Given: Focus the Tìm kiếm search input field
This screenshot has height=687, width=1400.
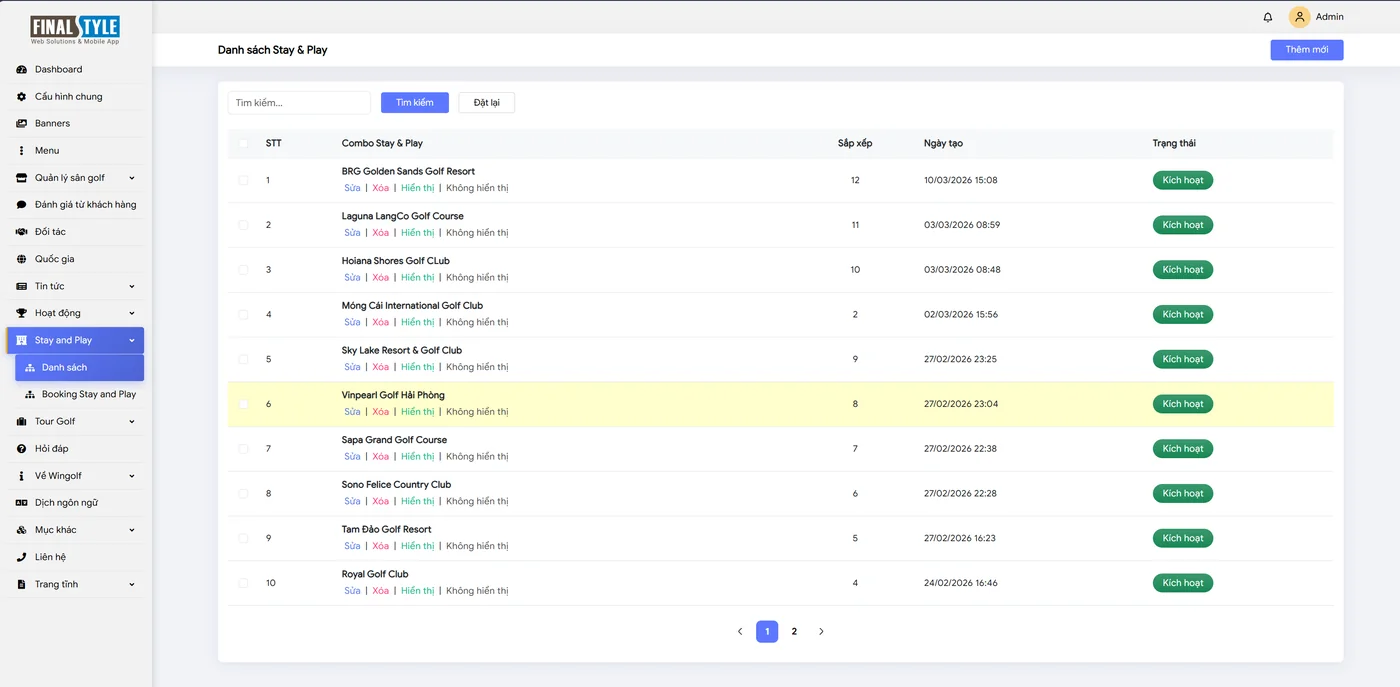Looking at the screenshot, I should pos(299,103).
